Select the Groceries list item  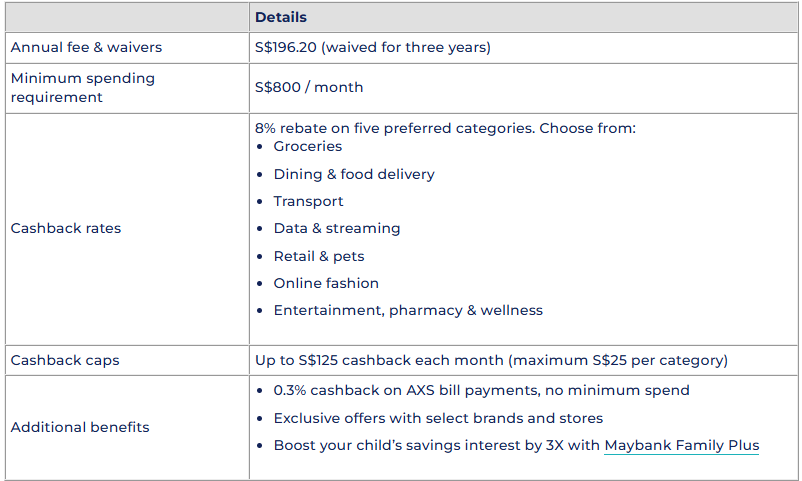click(x=308, y=146)
